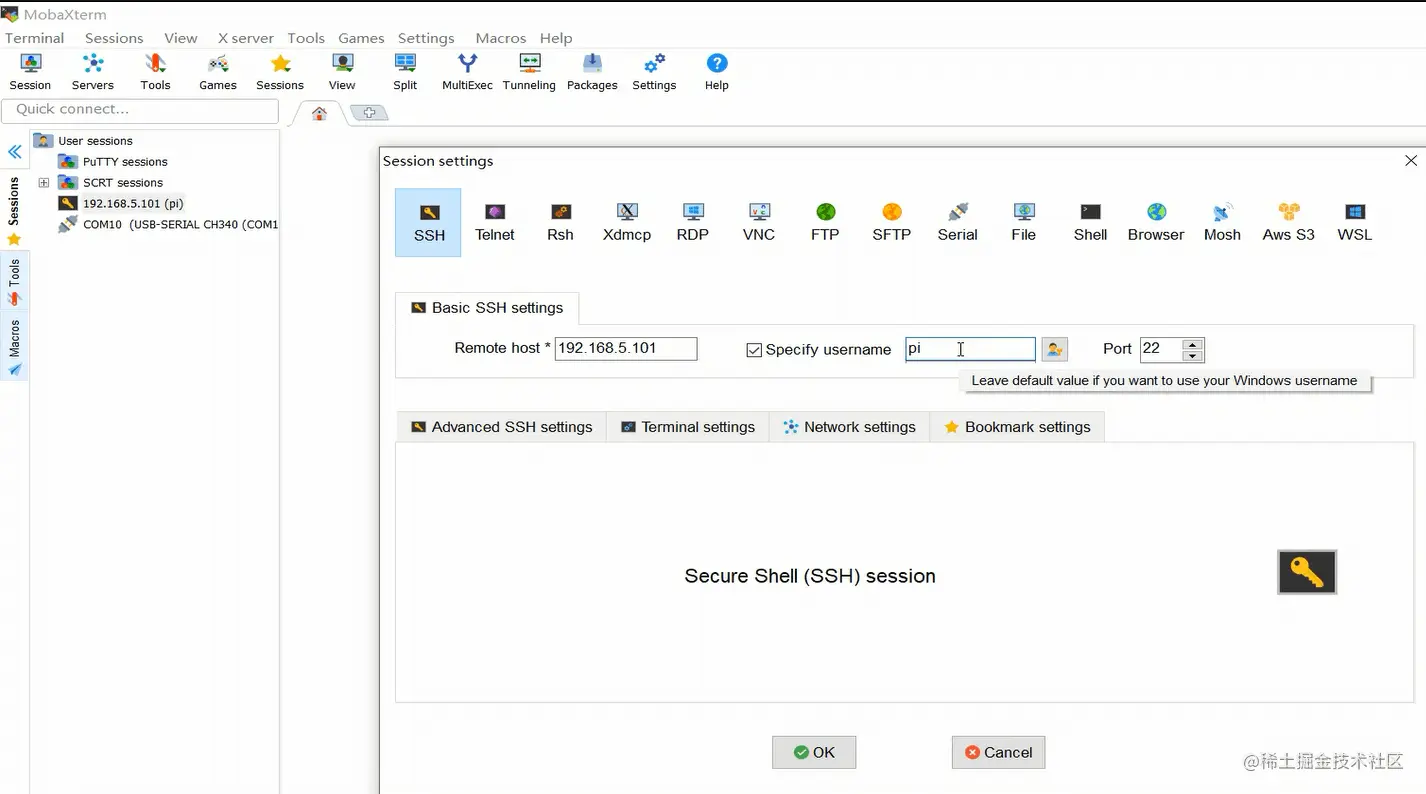Open the Help menu in menu bar
1426x794 pixels.
tap(556, 38)
